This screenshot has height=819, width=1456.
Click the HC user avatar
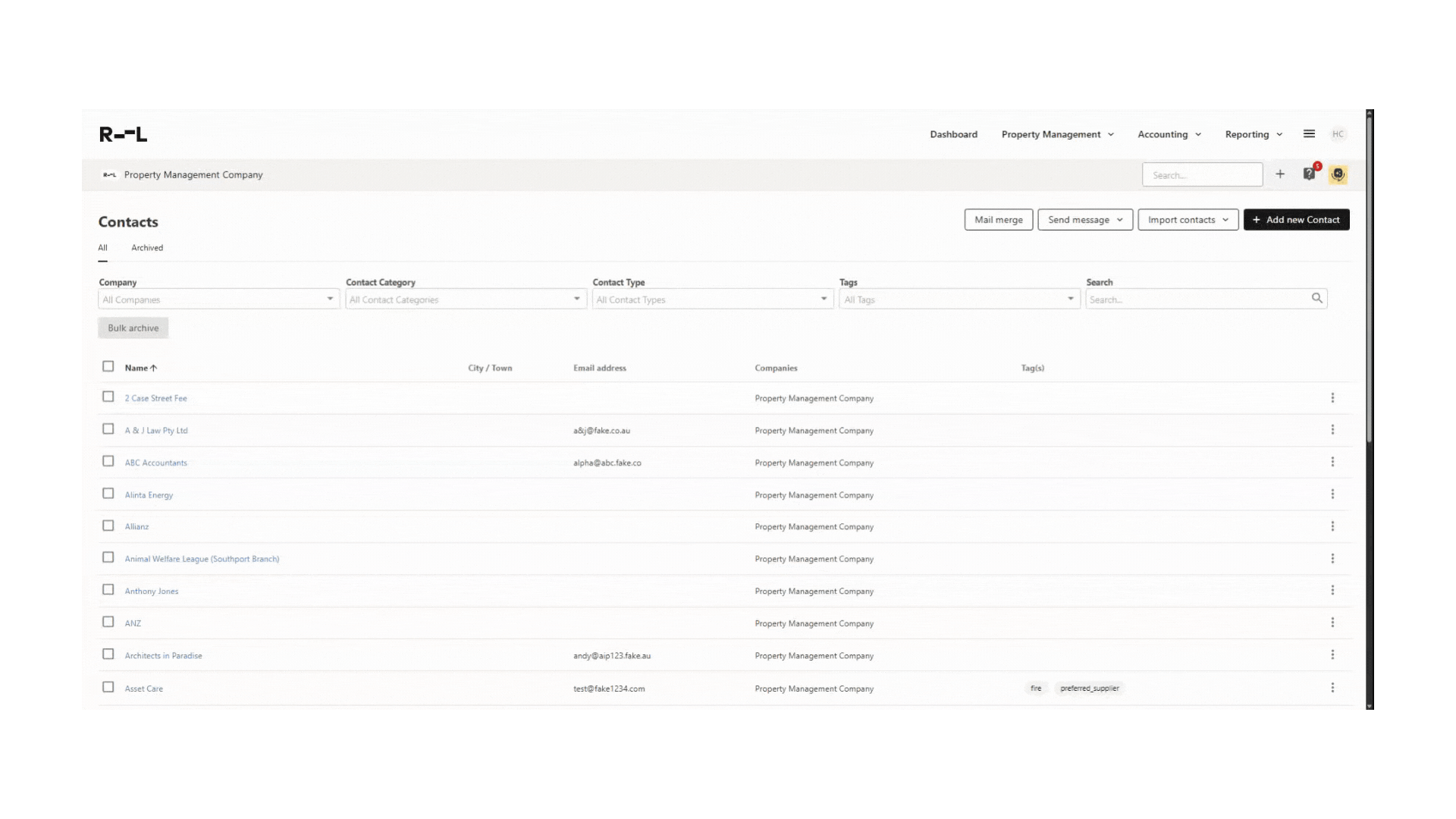1338,134
